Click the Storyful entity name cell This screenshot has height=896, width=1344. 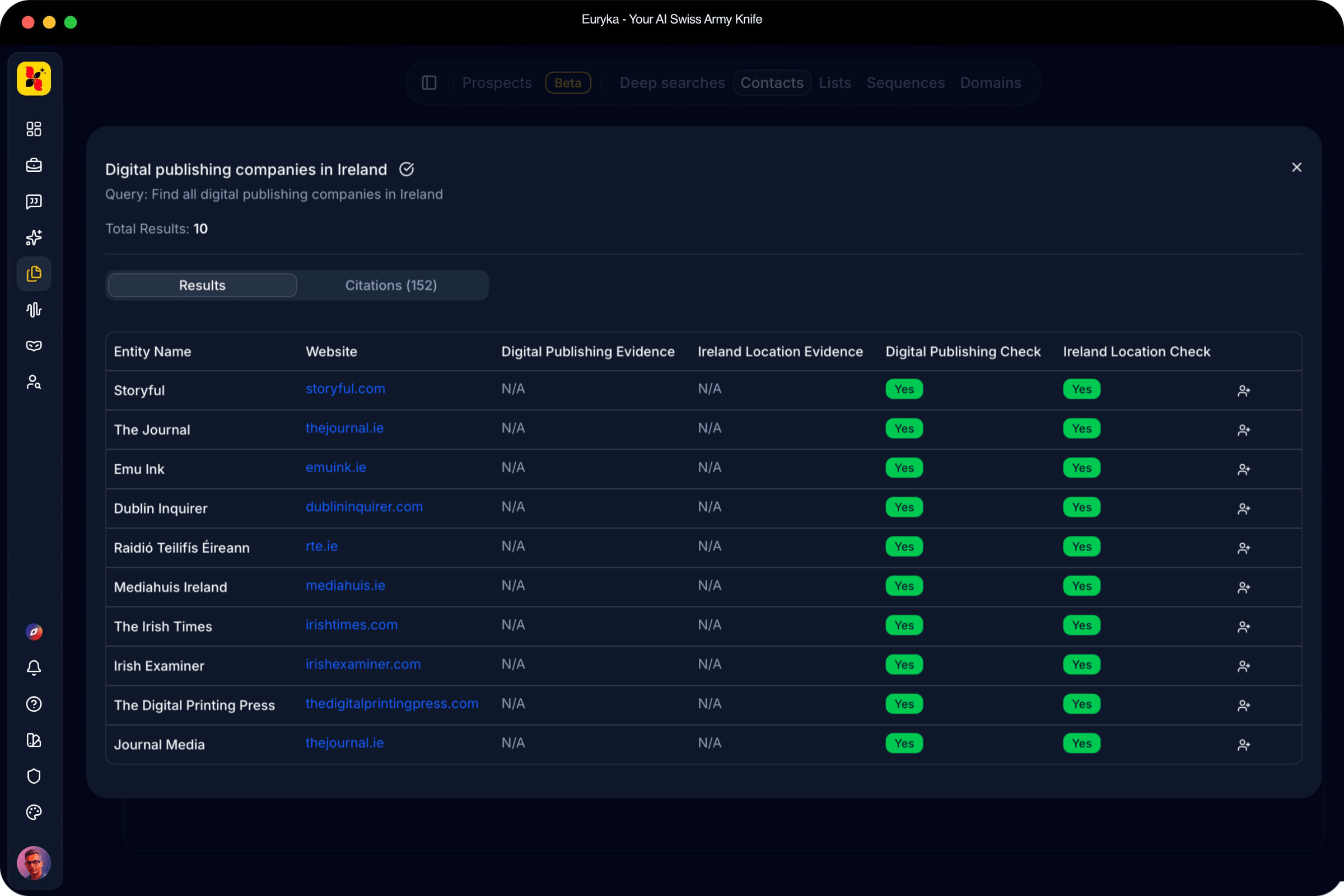[x=139, y=391]
